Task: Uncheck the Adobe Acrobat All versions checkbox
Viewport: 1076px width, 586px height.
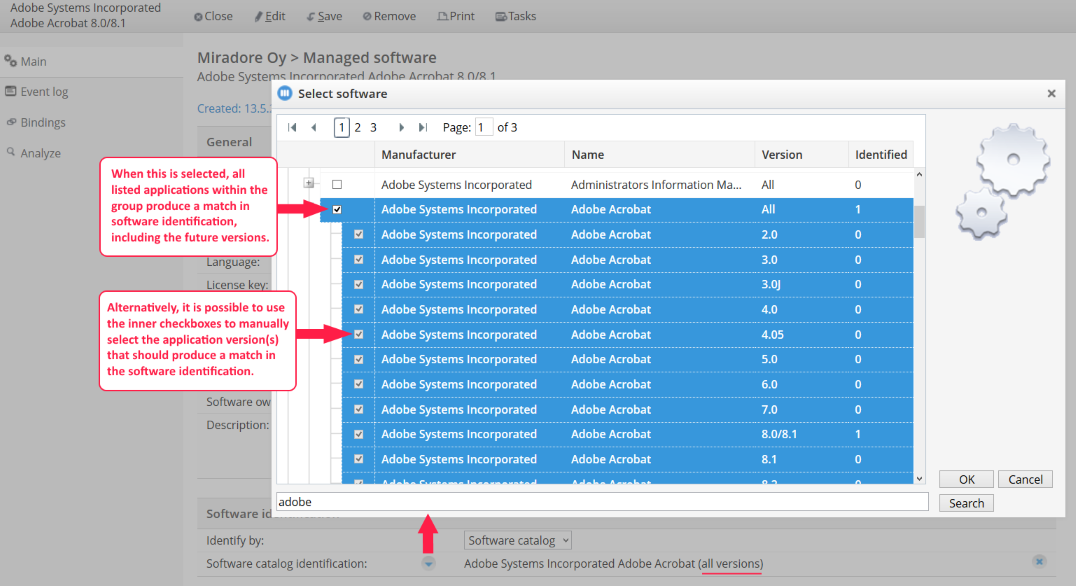Action: click(x=337, y=209)
